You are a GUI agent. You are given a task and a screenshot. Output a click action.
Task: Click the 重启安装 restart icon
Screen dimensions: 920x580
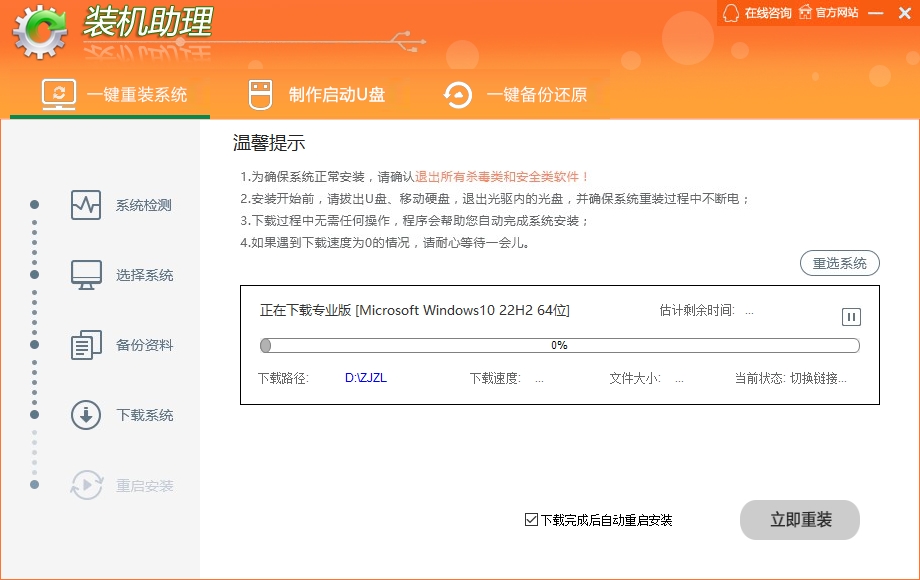87,485
